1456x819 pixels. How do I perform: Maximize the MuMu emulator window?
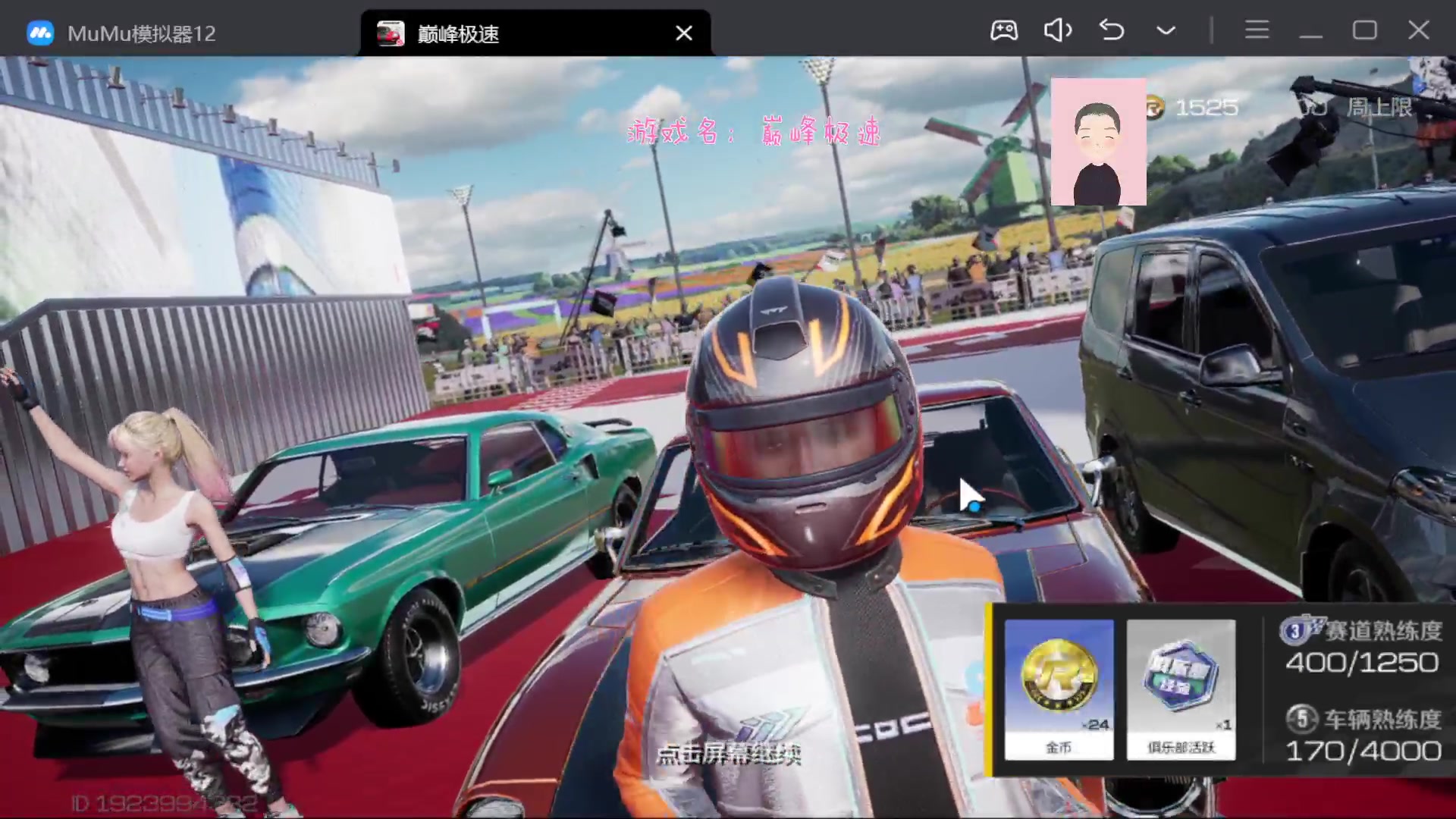[x=1365, y=30]
